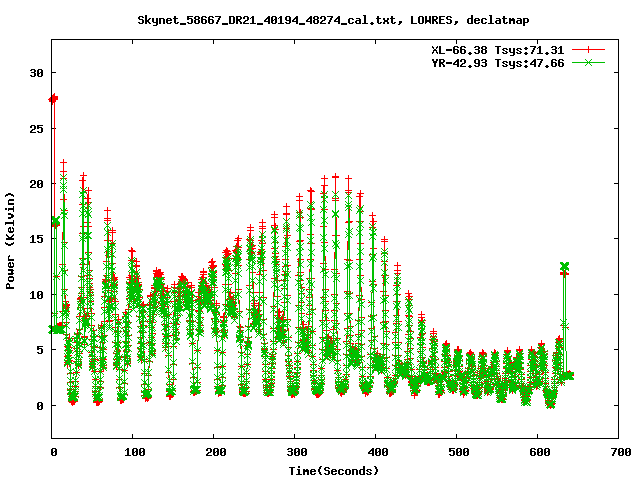Click y-axis tick label 30
The height and width of the screenshot is (480, 640).
tap(36, 73)
